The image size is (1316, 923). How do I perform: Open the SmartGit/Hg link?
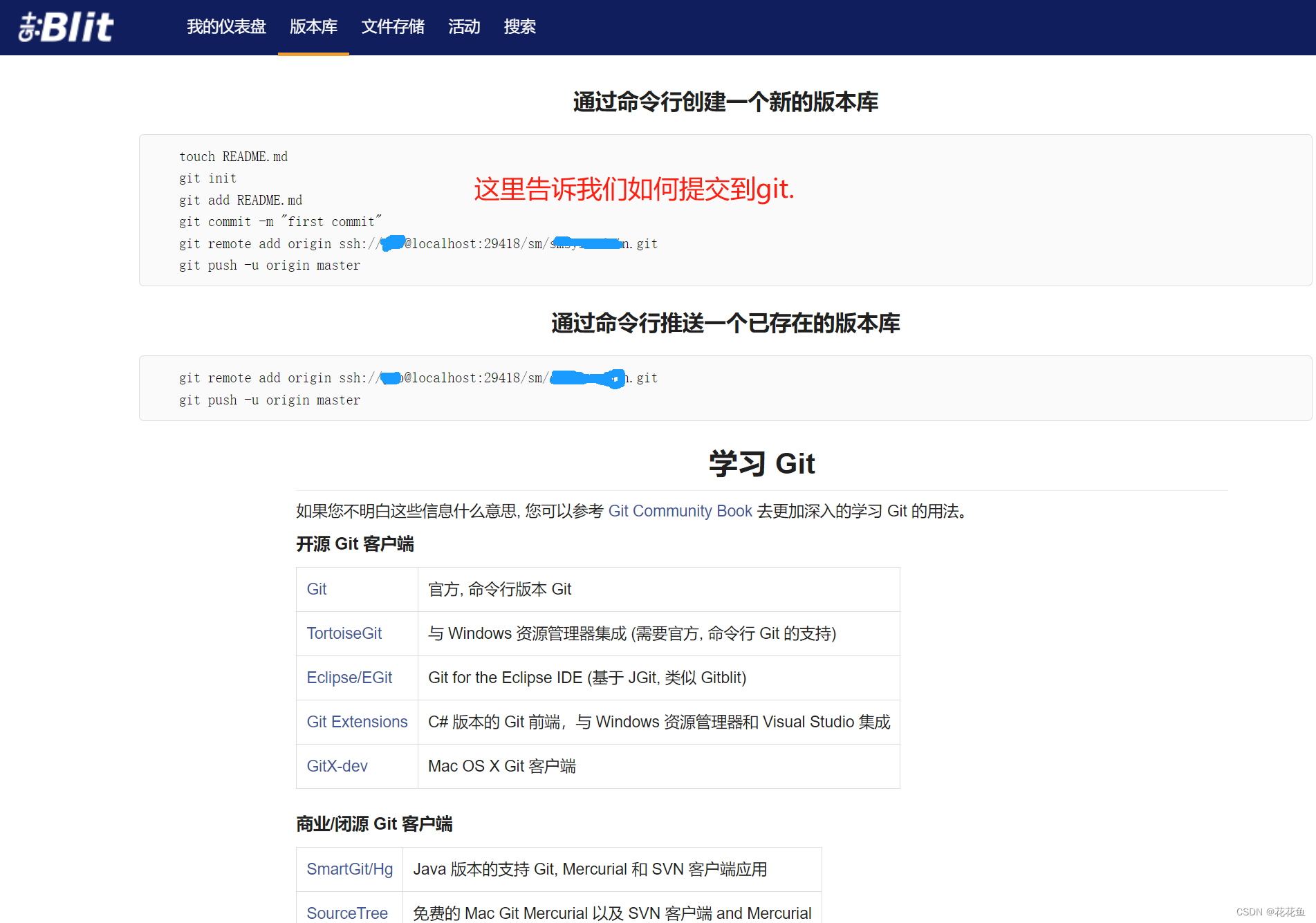tap(349, 869)
